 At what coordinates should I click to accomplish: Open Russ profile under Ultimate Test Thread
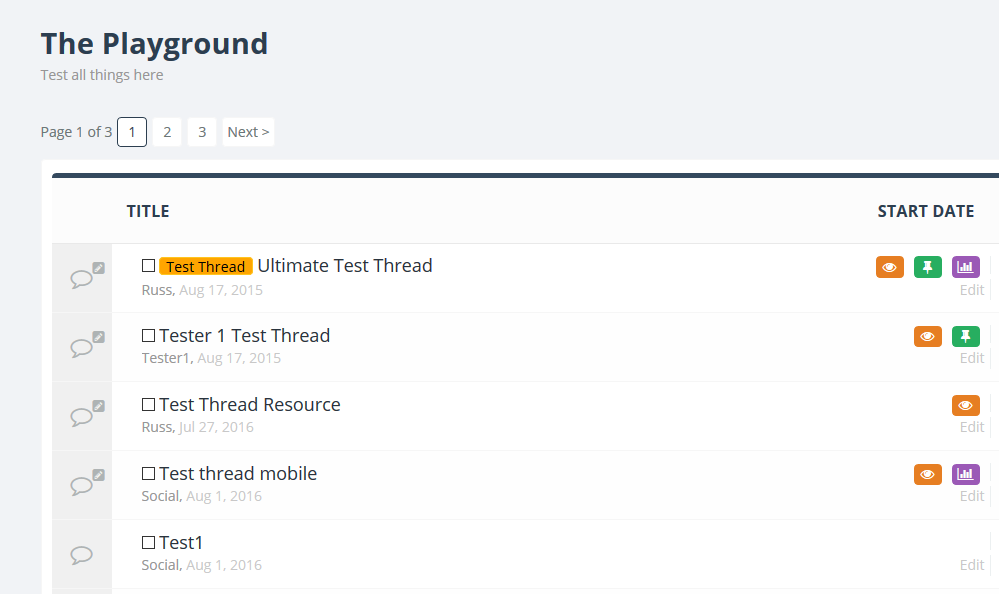157,290
